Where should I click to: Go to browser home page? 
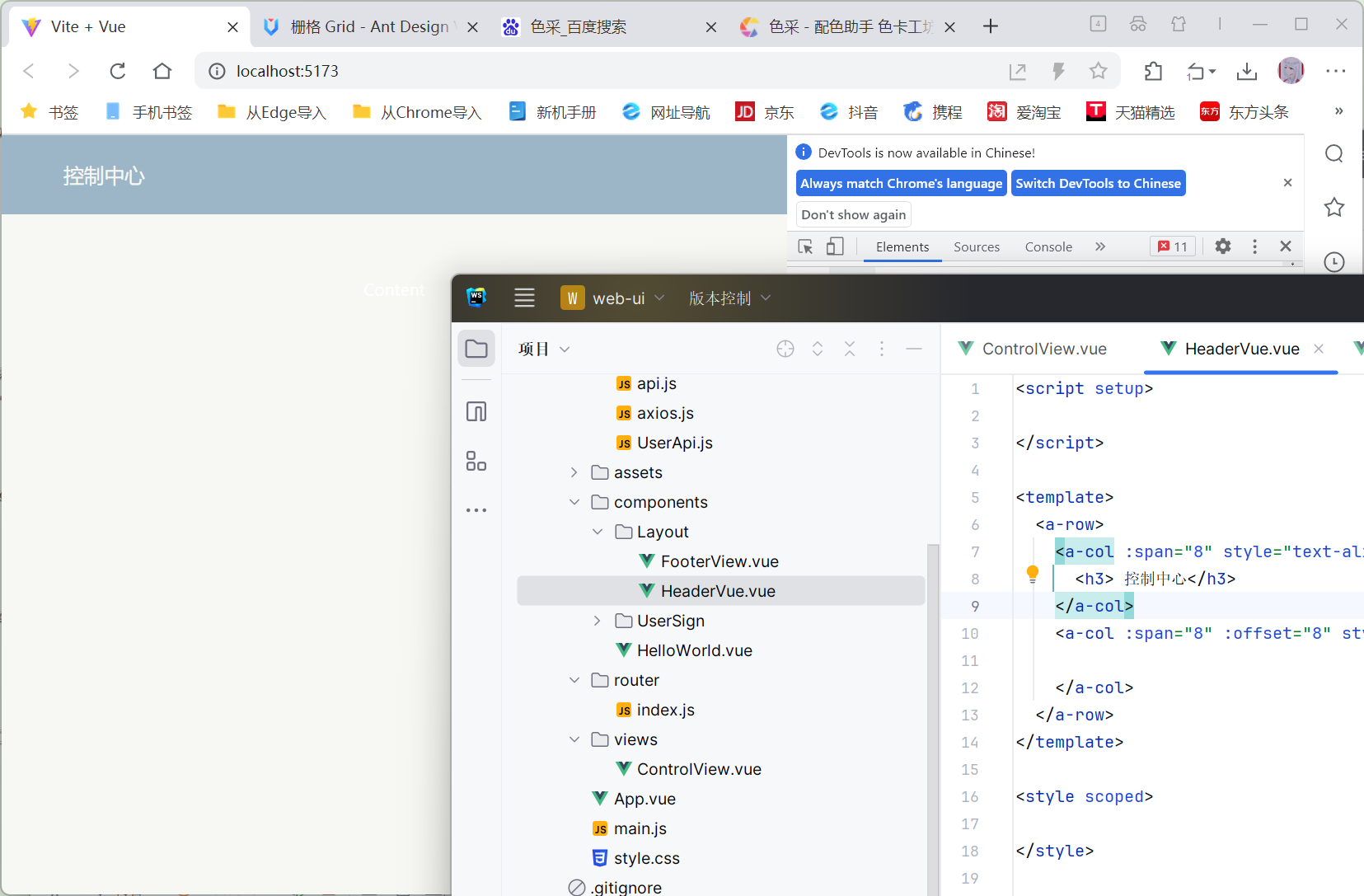pos(162,71)
